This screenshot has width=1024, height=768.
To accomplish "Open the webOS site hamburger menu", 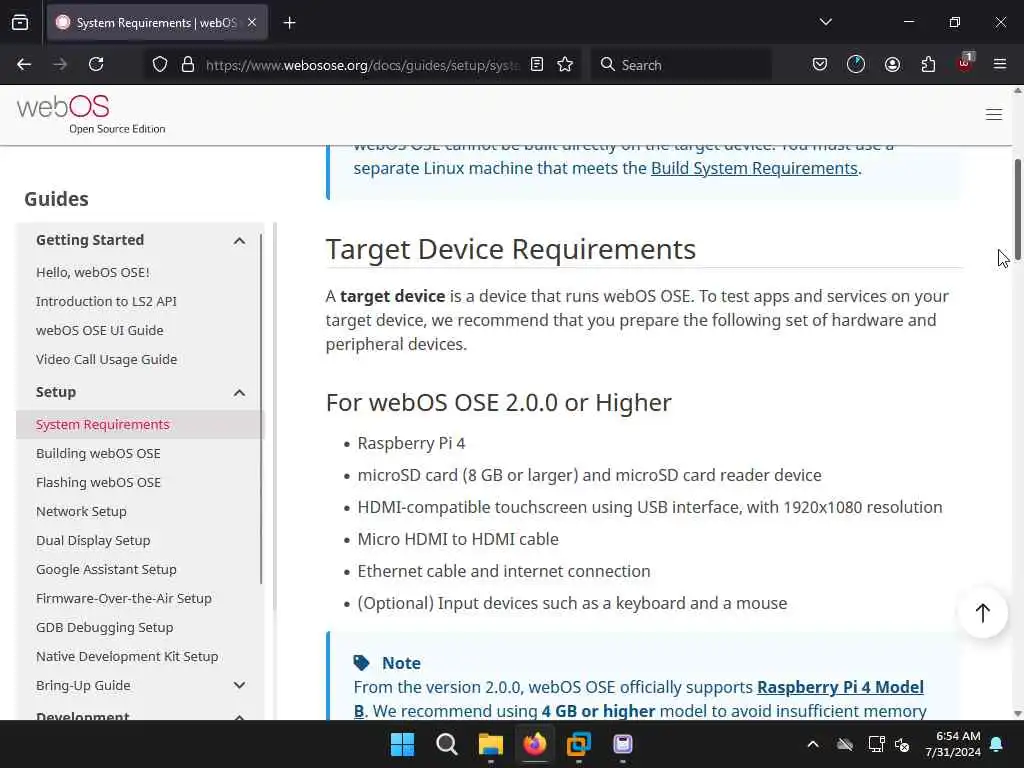I will click(994, 114).
